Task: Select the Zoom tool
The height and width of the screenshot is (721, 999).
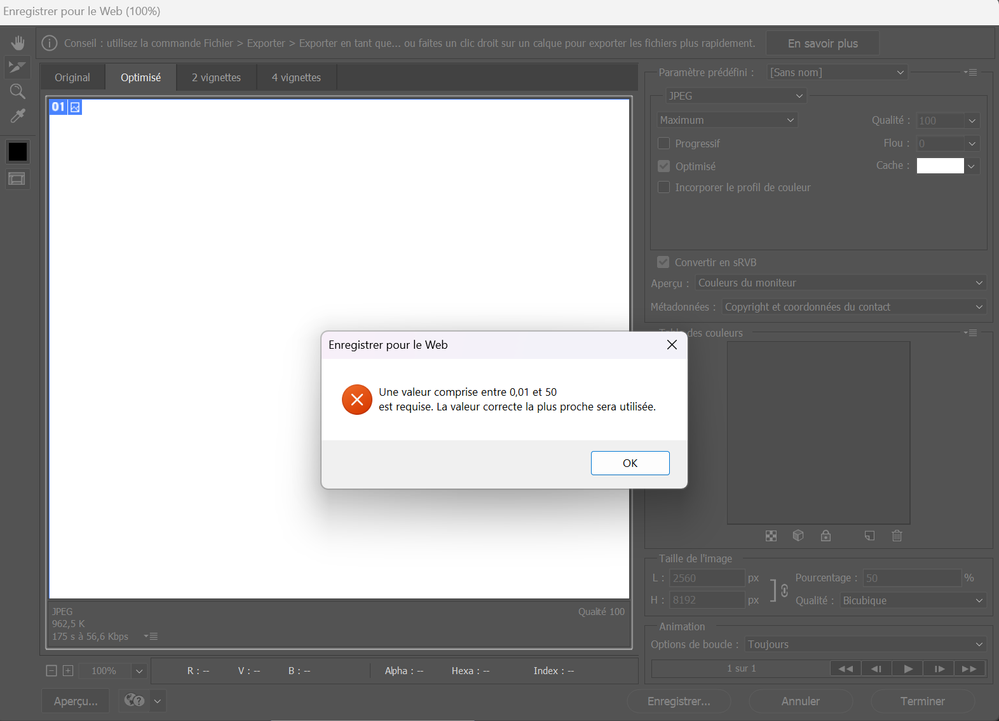Action: (x=17, y=91)
